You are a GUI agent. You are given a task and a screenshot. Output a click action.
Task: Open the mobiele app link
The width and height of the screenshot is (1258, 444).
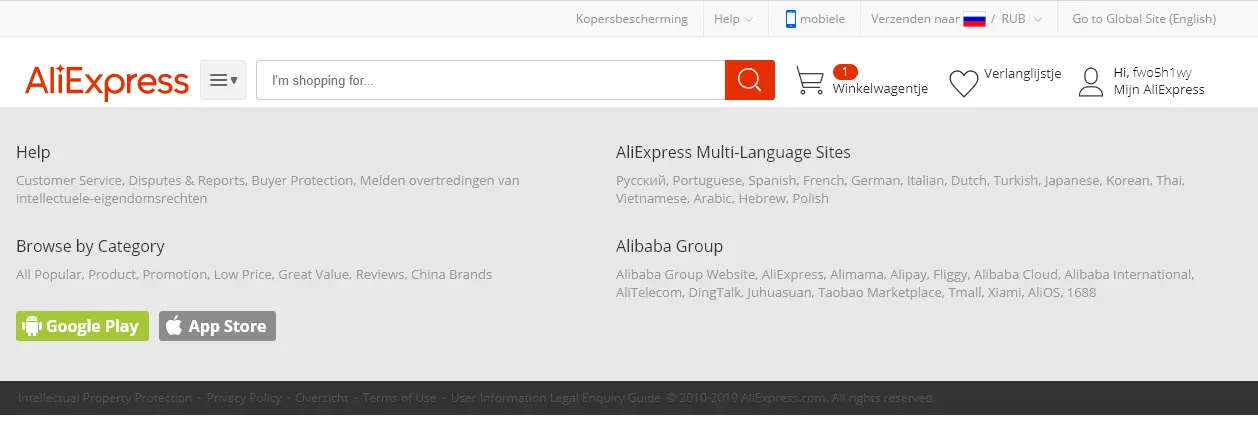(x=823, y=18)
